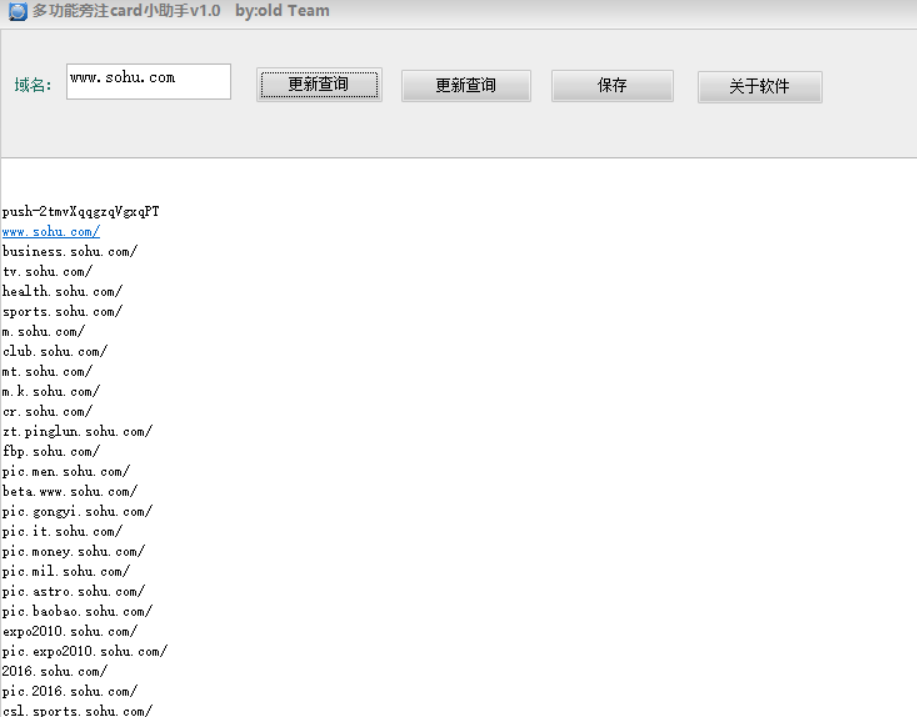Select the pic.men.sohu.com/ entry
The image size is (917, 717).
pos(66,471)
